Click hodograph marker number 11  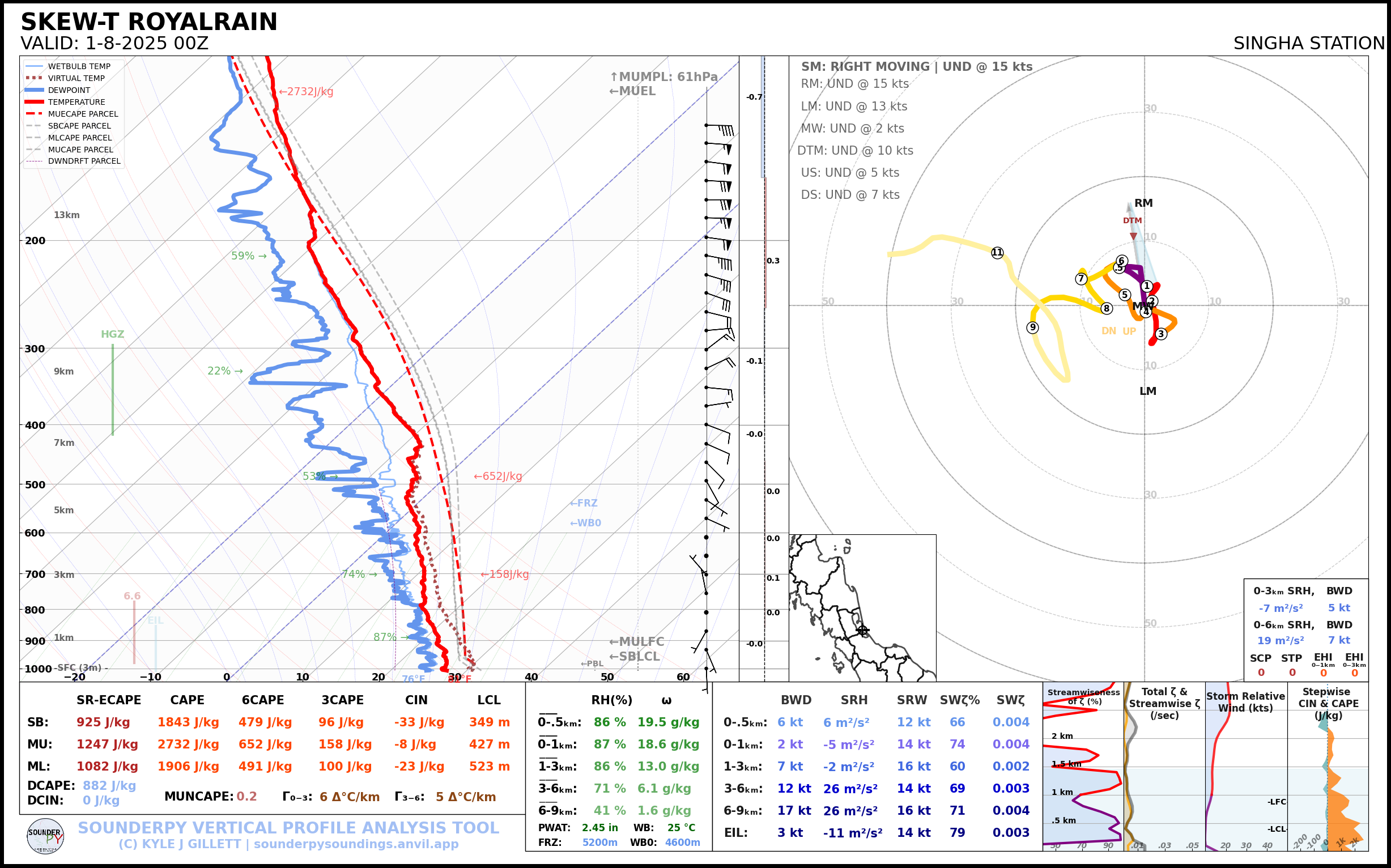coord(997,253)
